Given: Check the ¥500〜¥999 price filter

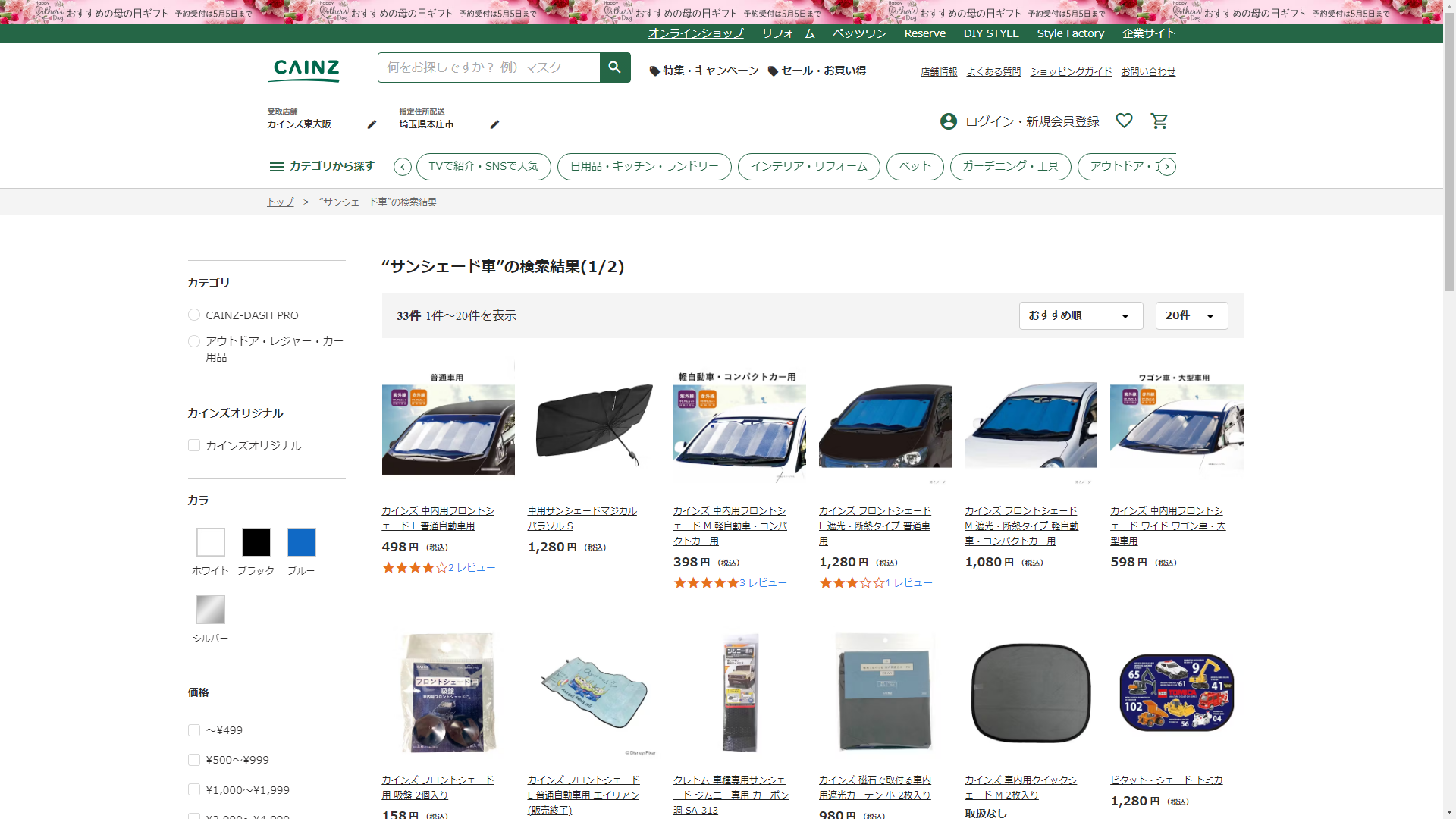Looking at the screenshot, I should click(x=194, y=760).
